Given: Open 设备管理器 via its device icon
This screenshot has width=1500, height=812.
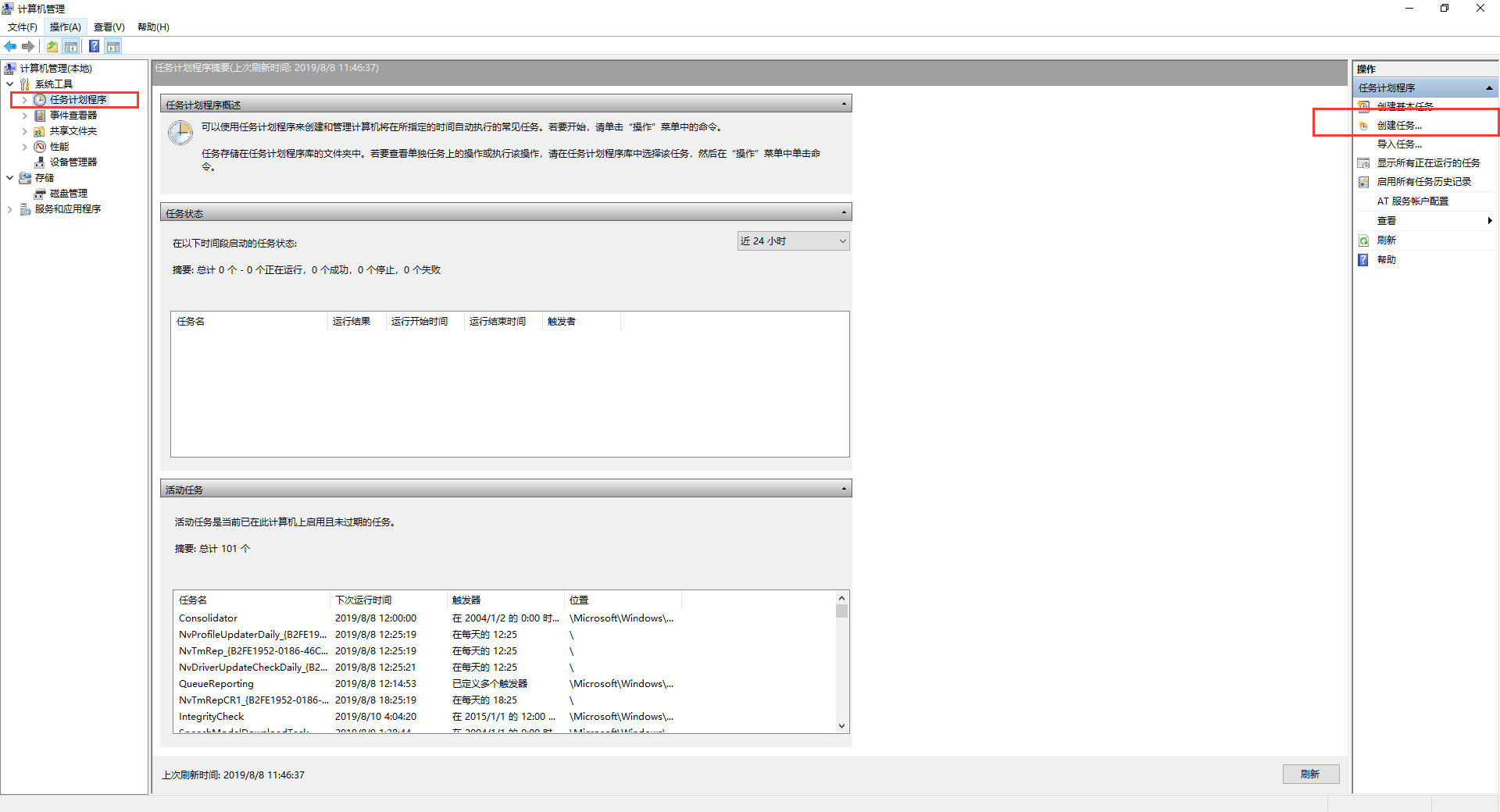Looking at the screenshot, I should [40, 162].
